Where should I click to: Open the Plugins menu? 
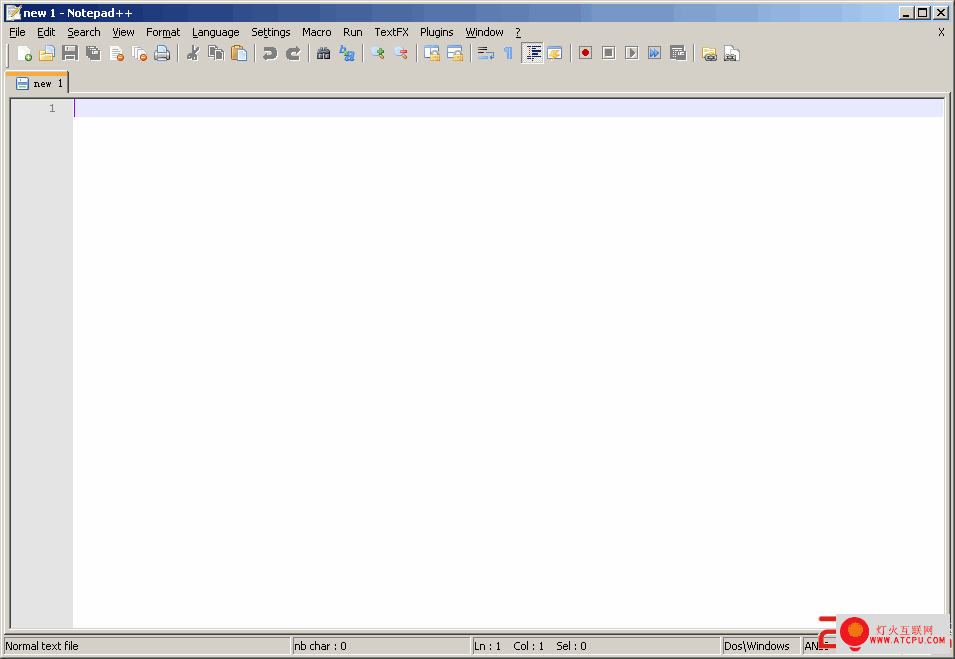(x=437, y=32)
